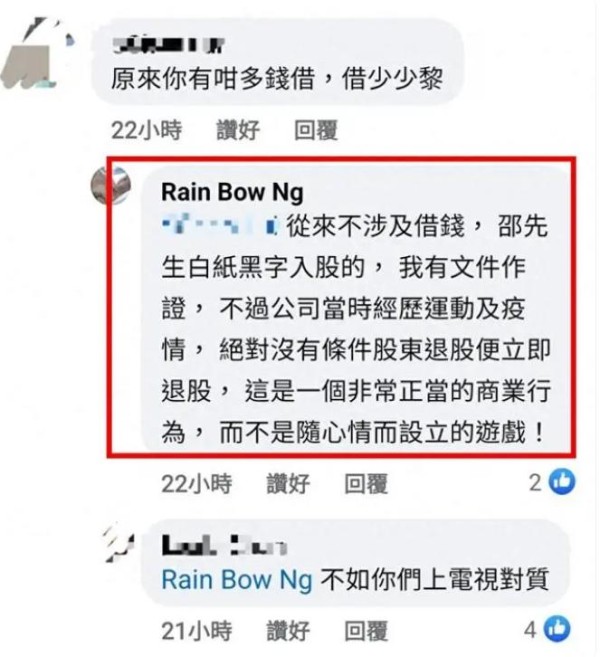Open the top commenter's blurred name
600x657 pixels.
[x=169, y=45]
